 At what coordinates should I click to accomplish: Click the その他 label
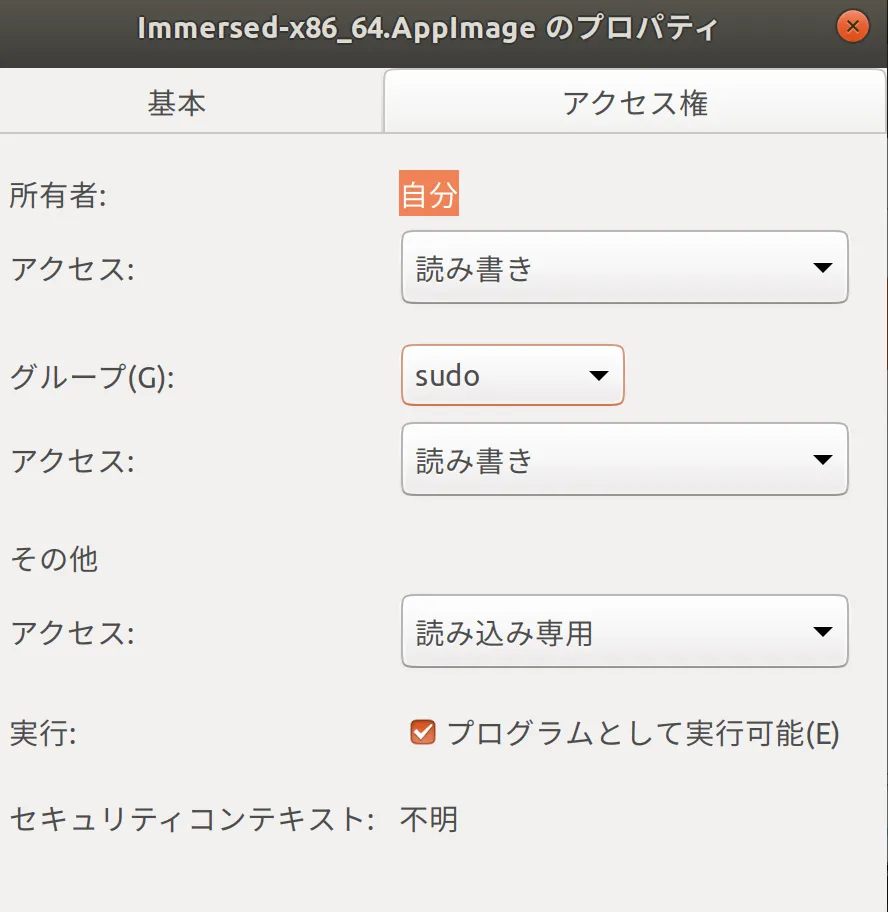tap(54, 559)
